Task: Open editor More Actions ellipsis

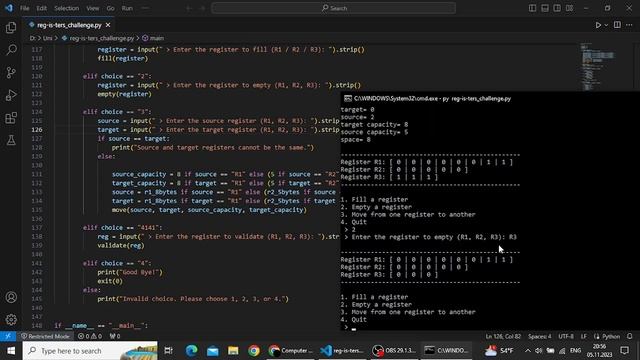Action: (x=629, y=25)
